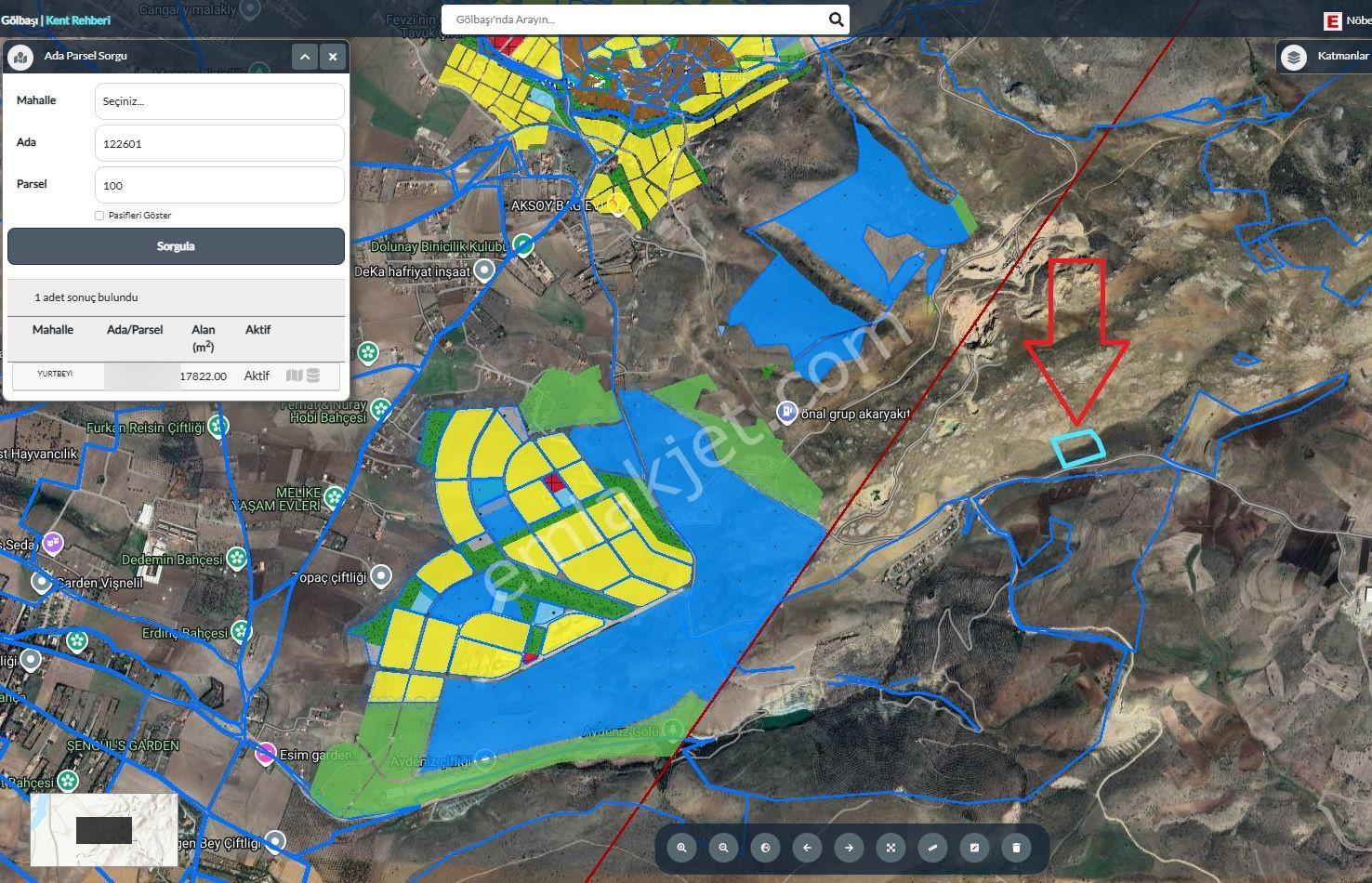Click the Dolunay Binicilik Kulübü map marker
1372x883 pixels.
[523, 245]
